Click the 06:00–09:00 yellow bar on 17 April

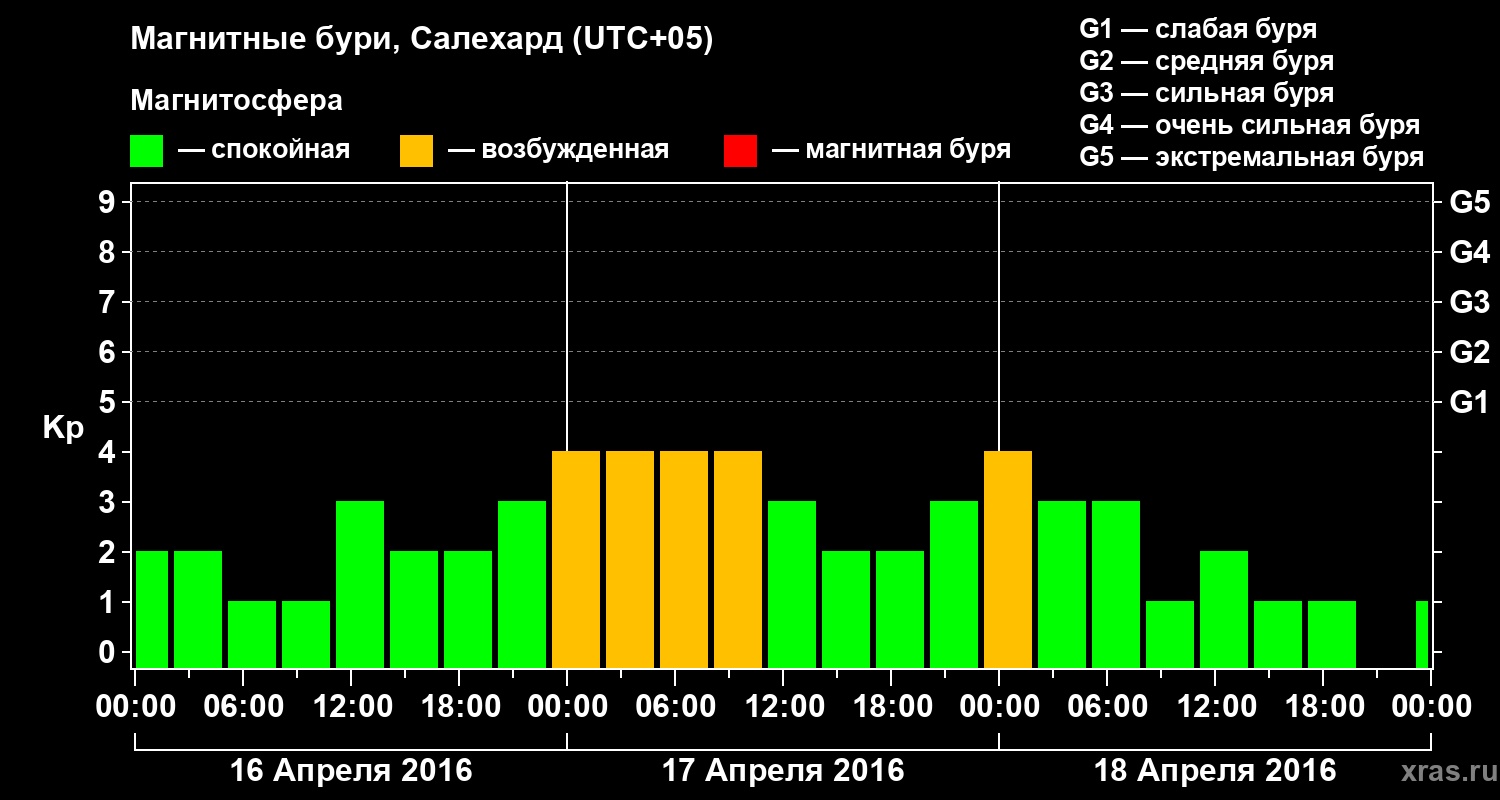[684, 559]
